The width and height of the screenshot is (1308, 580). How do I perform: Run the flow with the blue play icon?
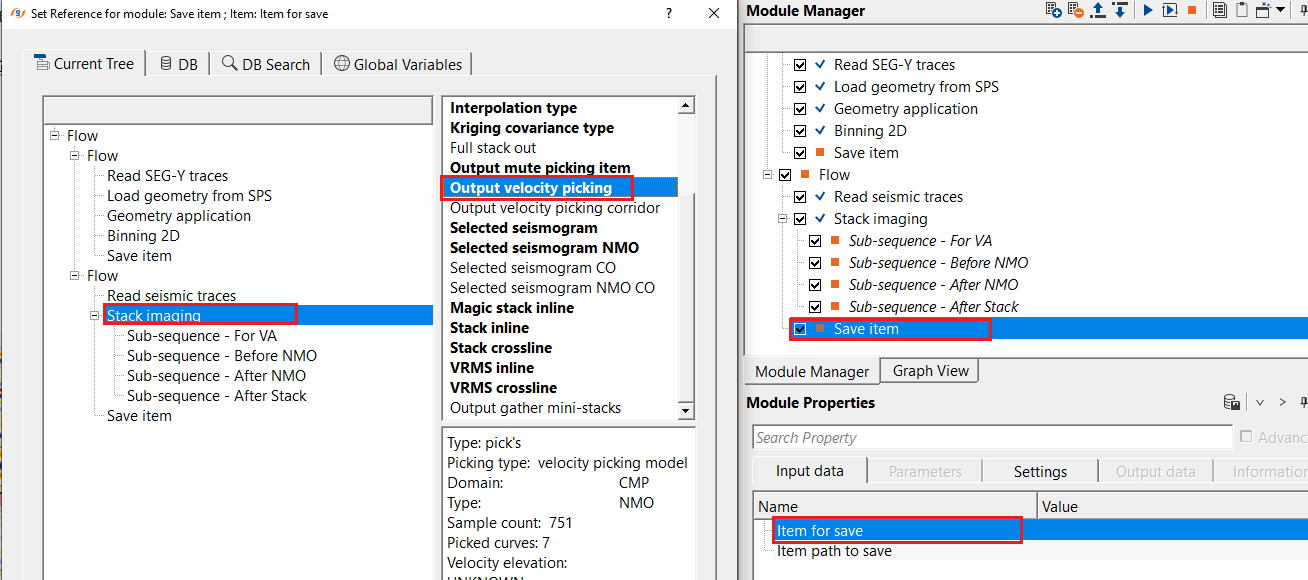(x=1147, y=10)
